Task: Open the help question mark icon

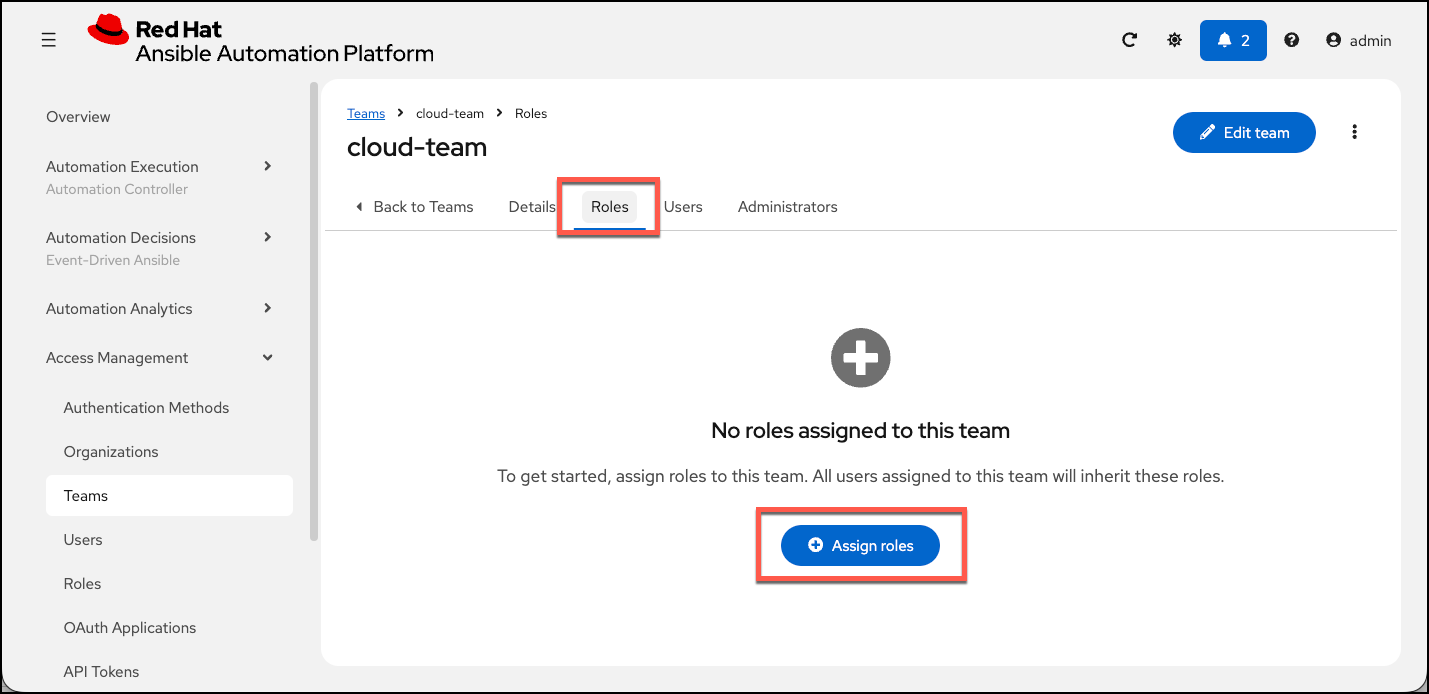Action: tap(1292, 40)
